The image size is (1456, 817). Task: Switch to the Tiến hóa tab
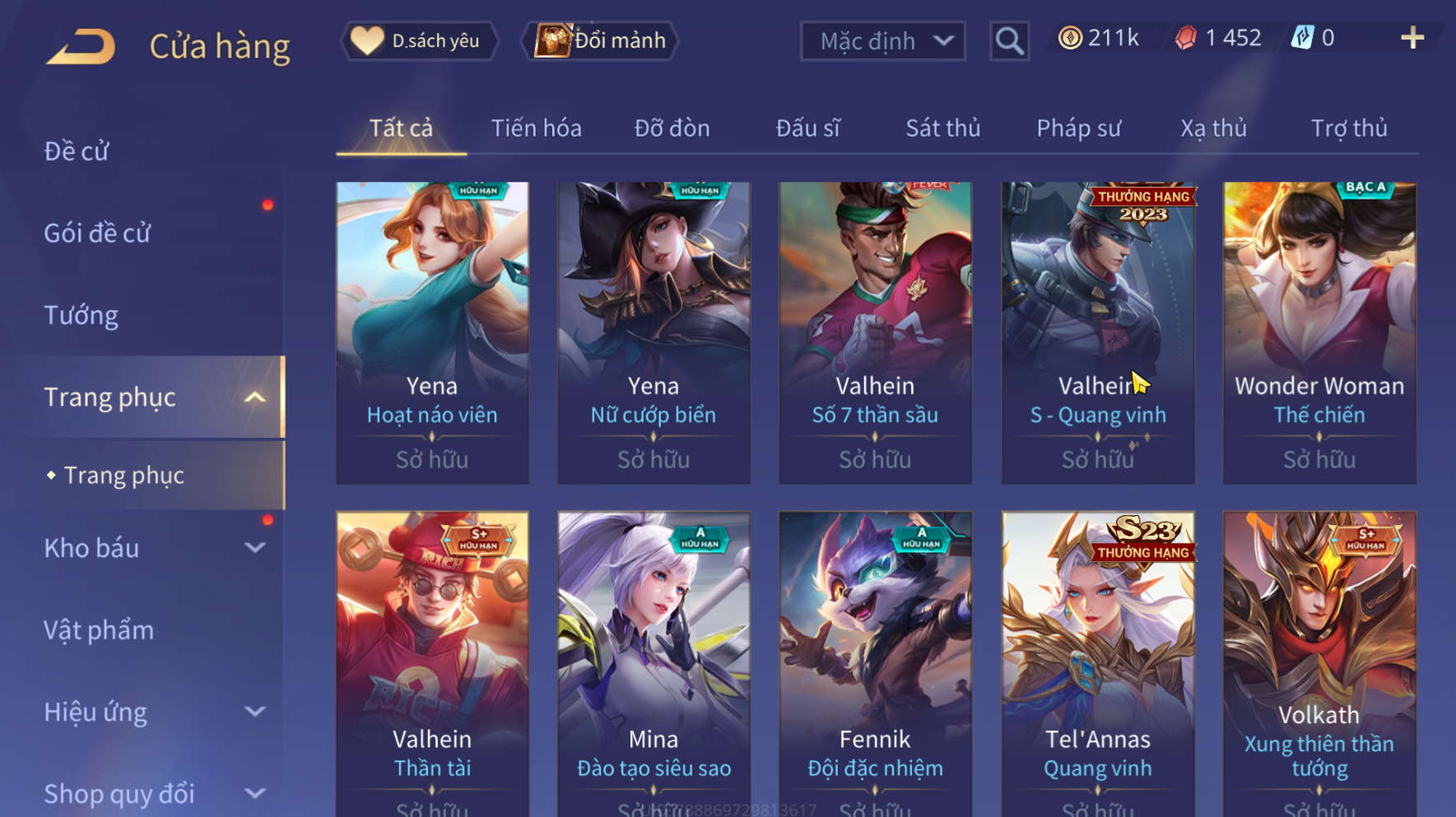(536, 128)
